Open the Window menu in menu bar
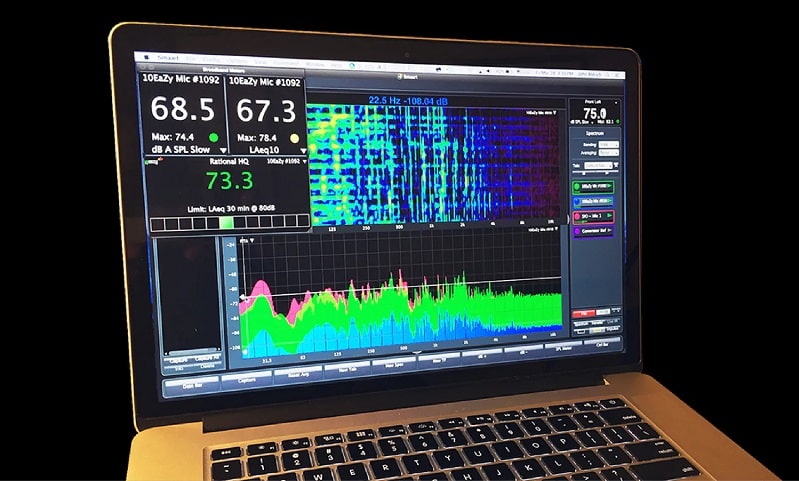The height and width of the screenshot is (481, 799). (x=315, y=65)
